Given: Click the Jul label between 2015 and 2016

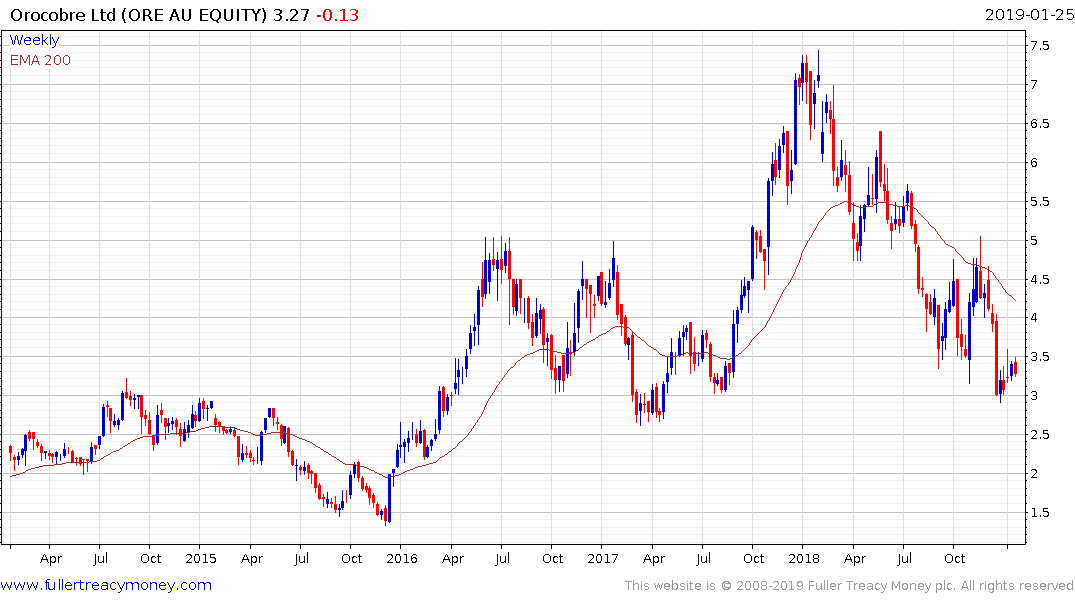Looking at the screenshot, I should pos(302,558).
